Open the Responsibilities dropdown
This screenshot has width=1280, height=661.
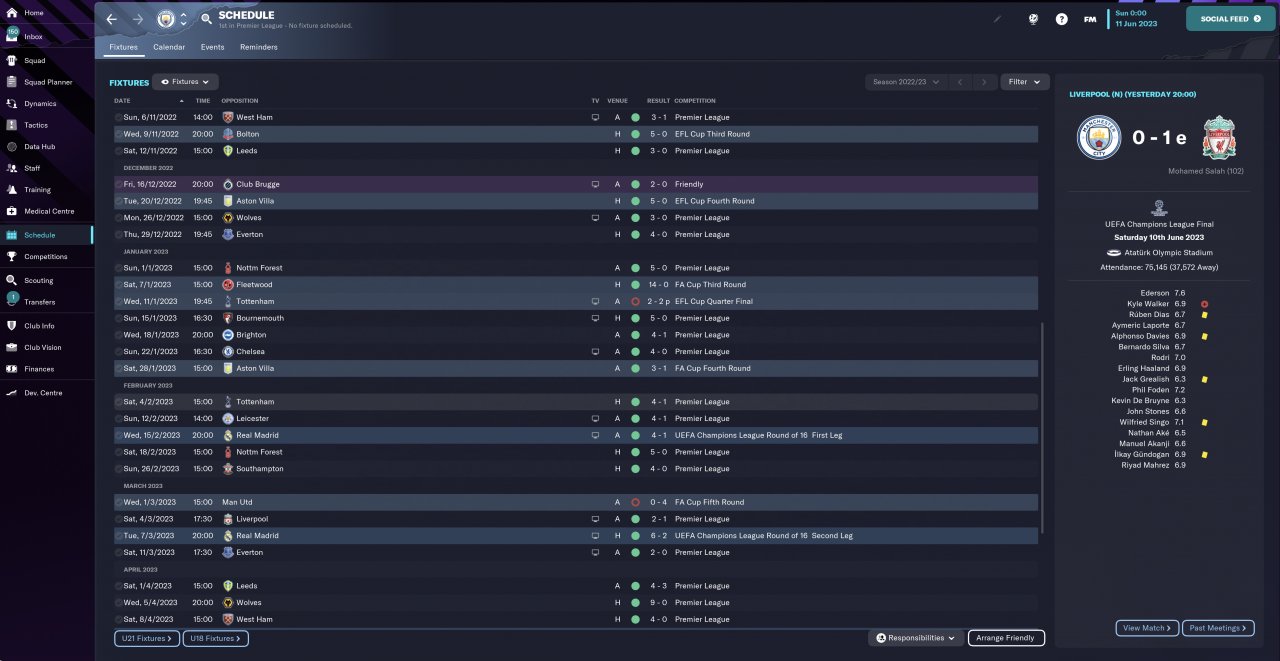(x=916, y=638)
